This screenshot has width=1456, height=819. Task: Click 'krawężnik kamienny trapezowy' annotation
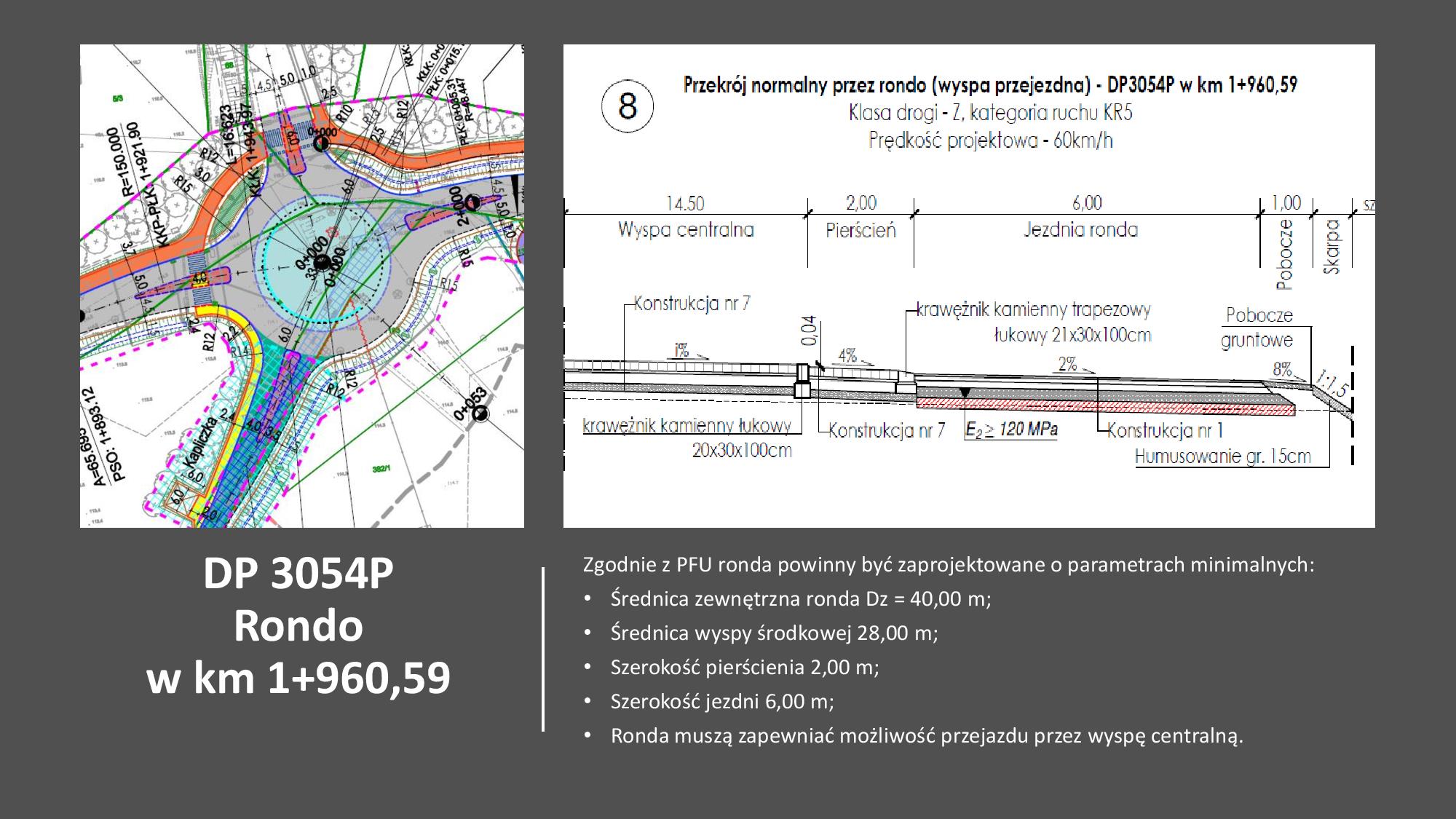tap(1033, 310)
